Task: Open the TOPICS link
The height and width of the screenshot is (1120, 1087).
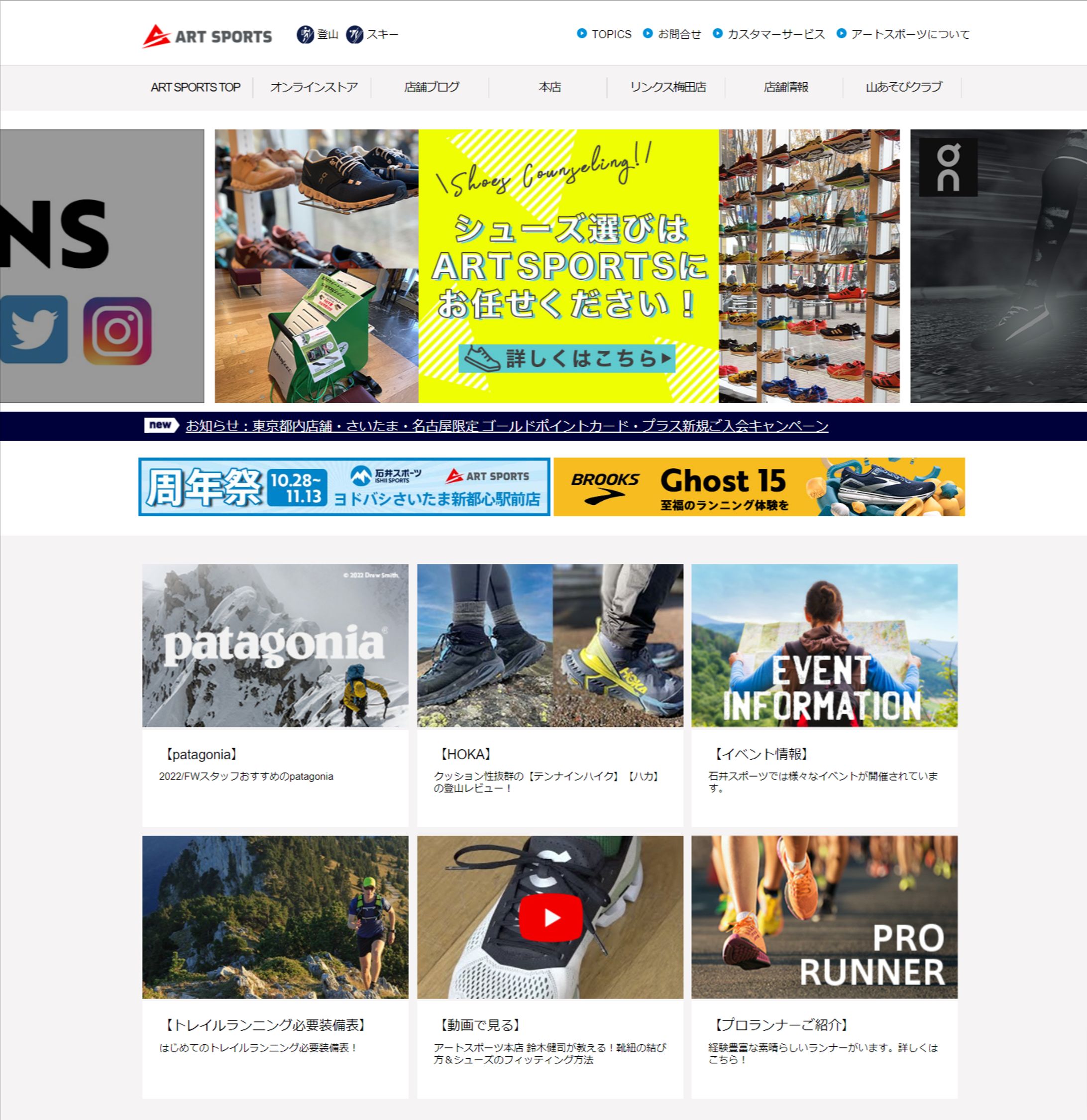Action: click(x=611, y=34)
